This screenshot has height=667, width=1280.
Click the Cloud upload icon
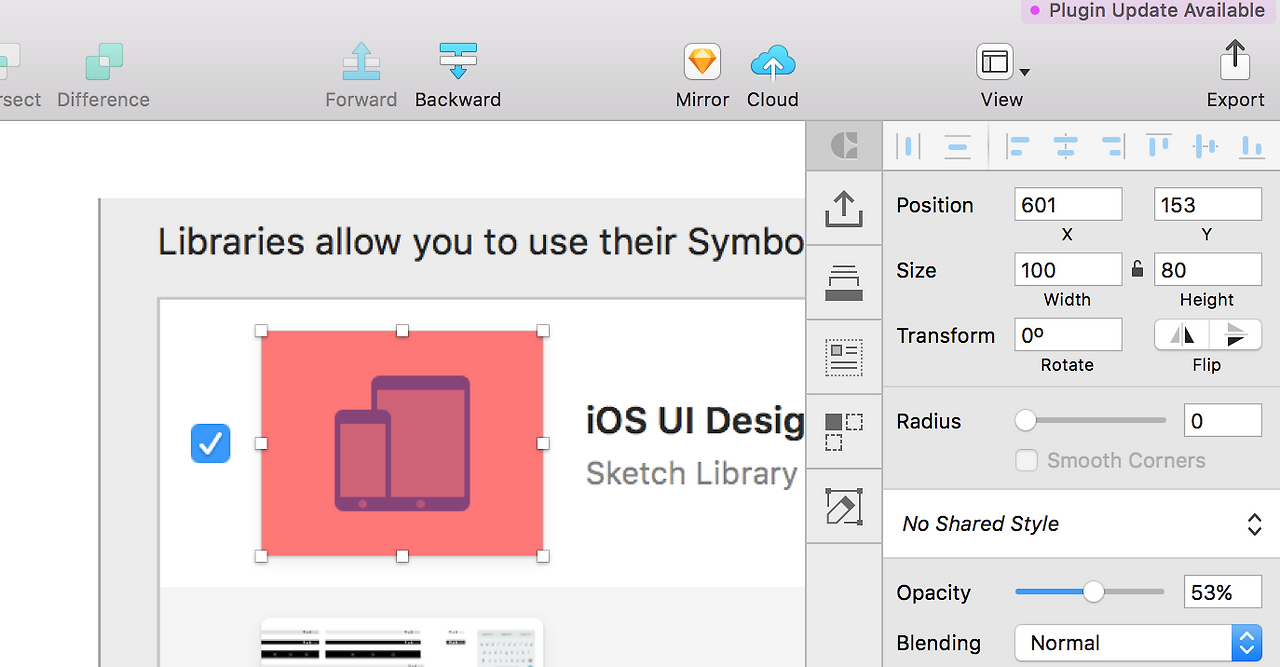[773, 62]
